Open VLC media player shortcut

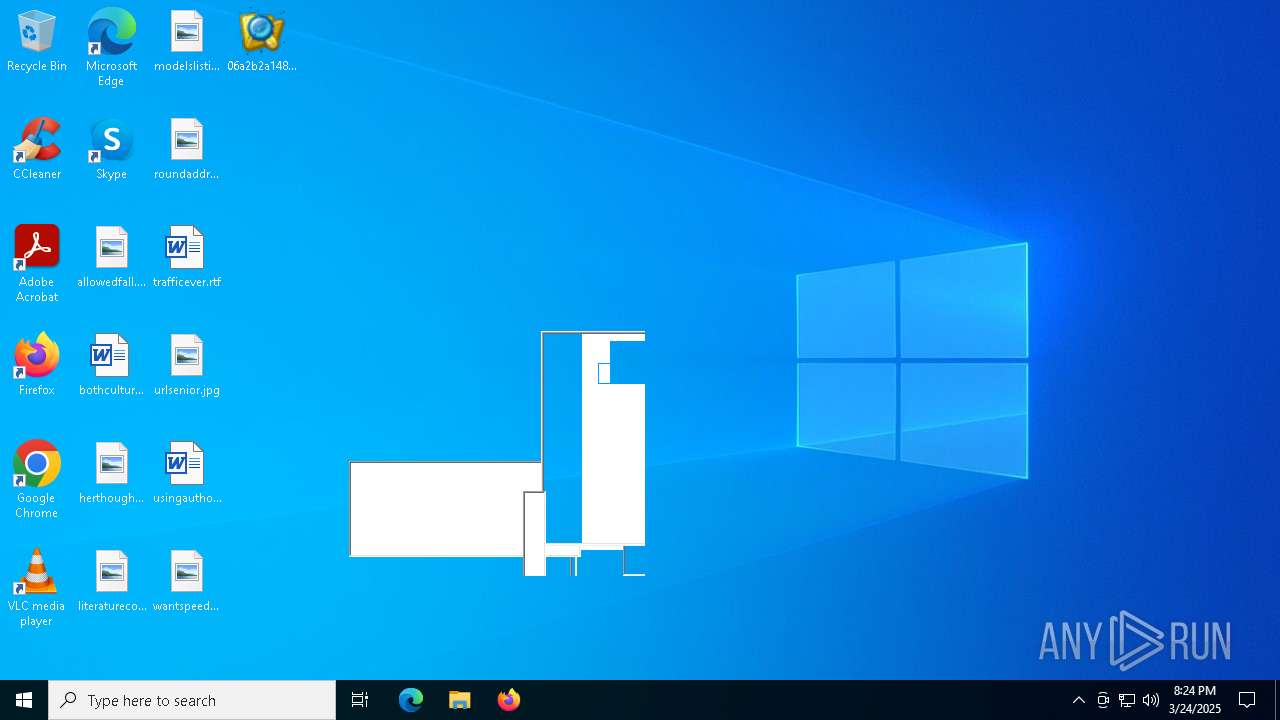(x=37, y=588)
